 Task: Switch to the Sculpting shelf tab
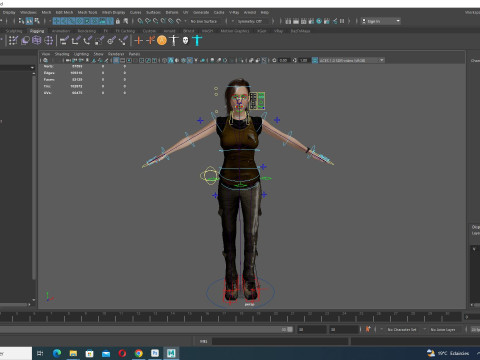pos(14,31)
